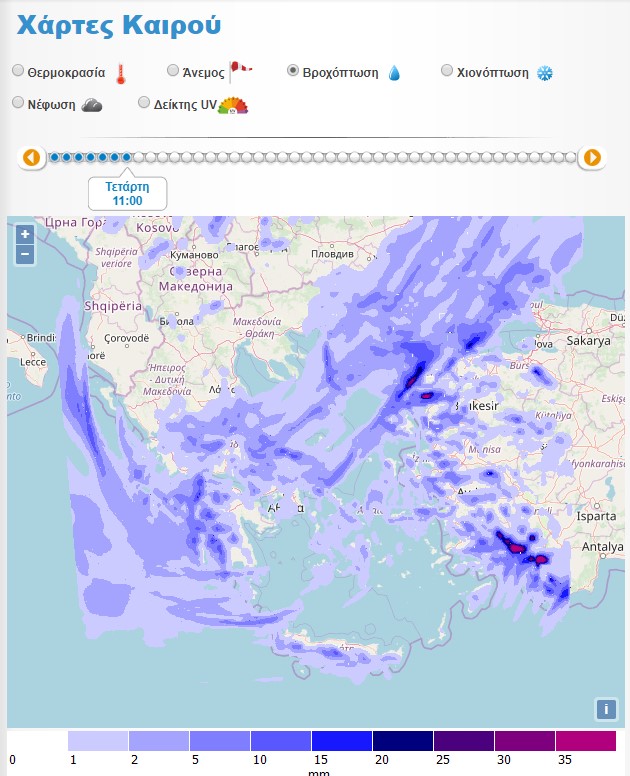
Task: Click Македонија label on the map
Action: tap(195, 287)
